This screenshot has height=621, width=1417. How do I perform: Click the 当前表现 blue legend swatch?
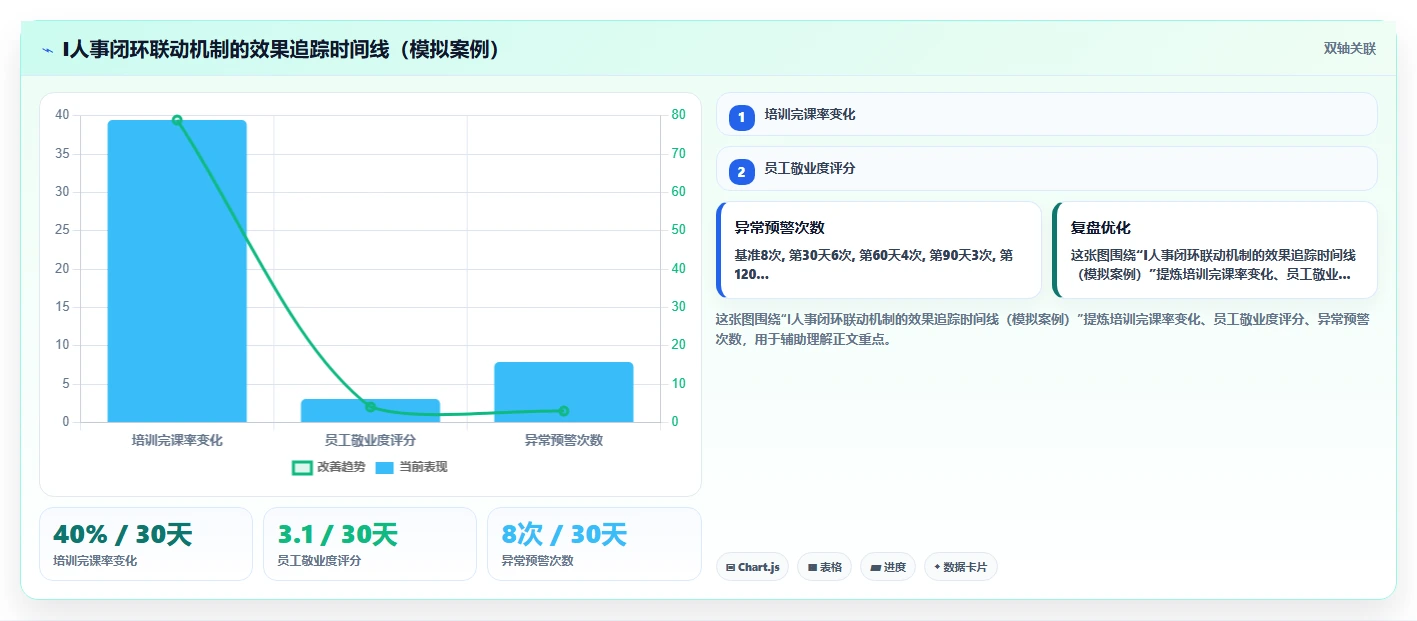click(x=385, y=467)
